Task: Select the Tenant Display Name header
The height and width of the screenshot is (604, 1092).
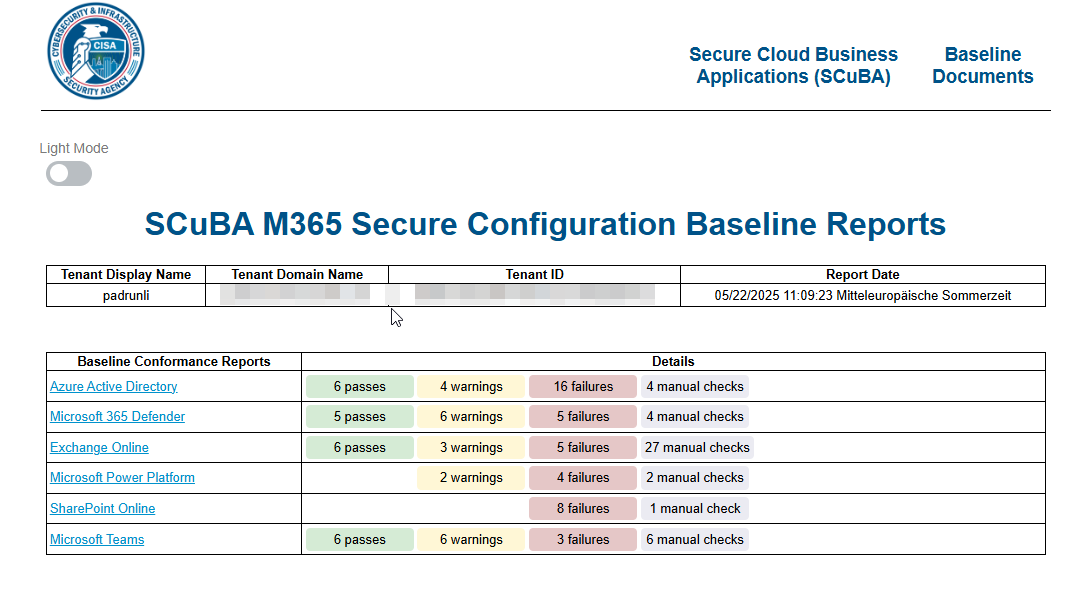Action: pos(126,274)
